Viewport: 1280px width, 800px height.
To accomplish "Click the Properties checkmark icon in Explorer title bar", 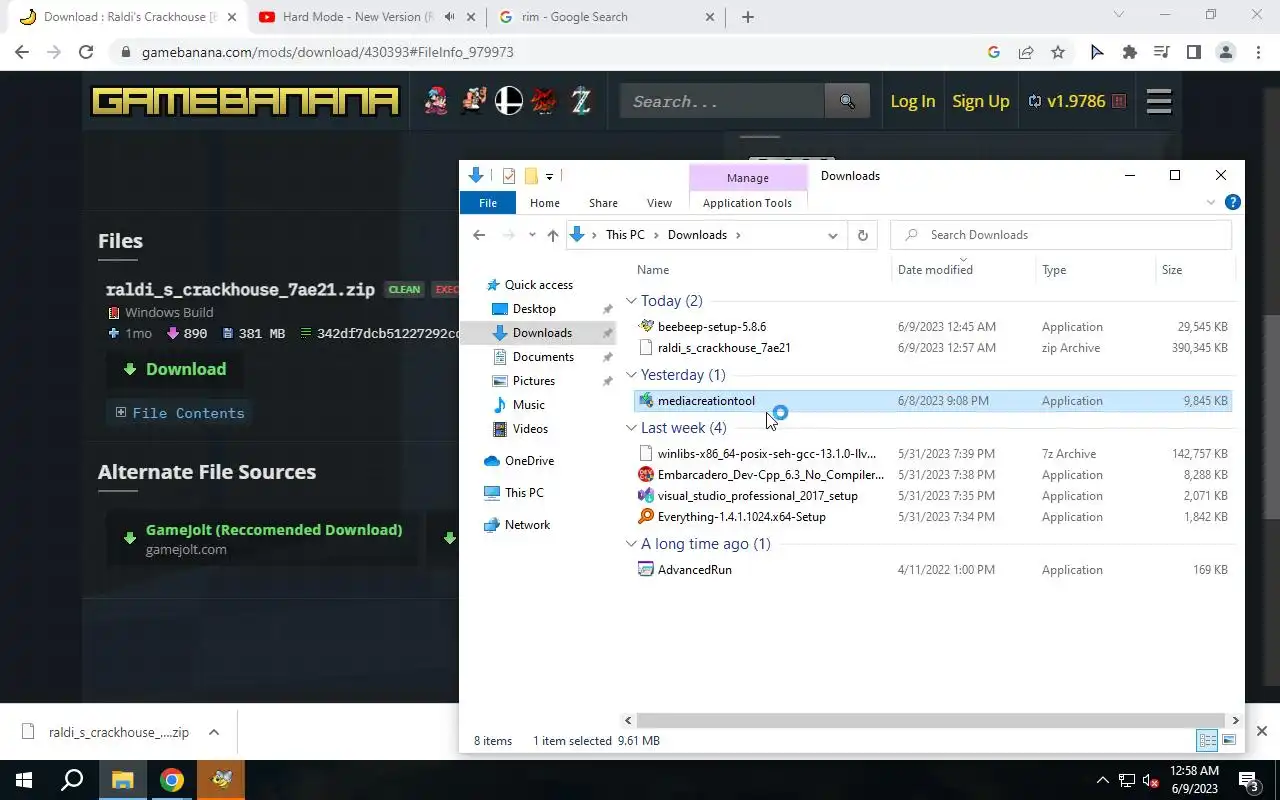I will [509, 176].
